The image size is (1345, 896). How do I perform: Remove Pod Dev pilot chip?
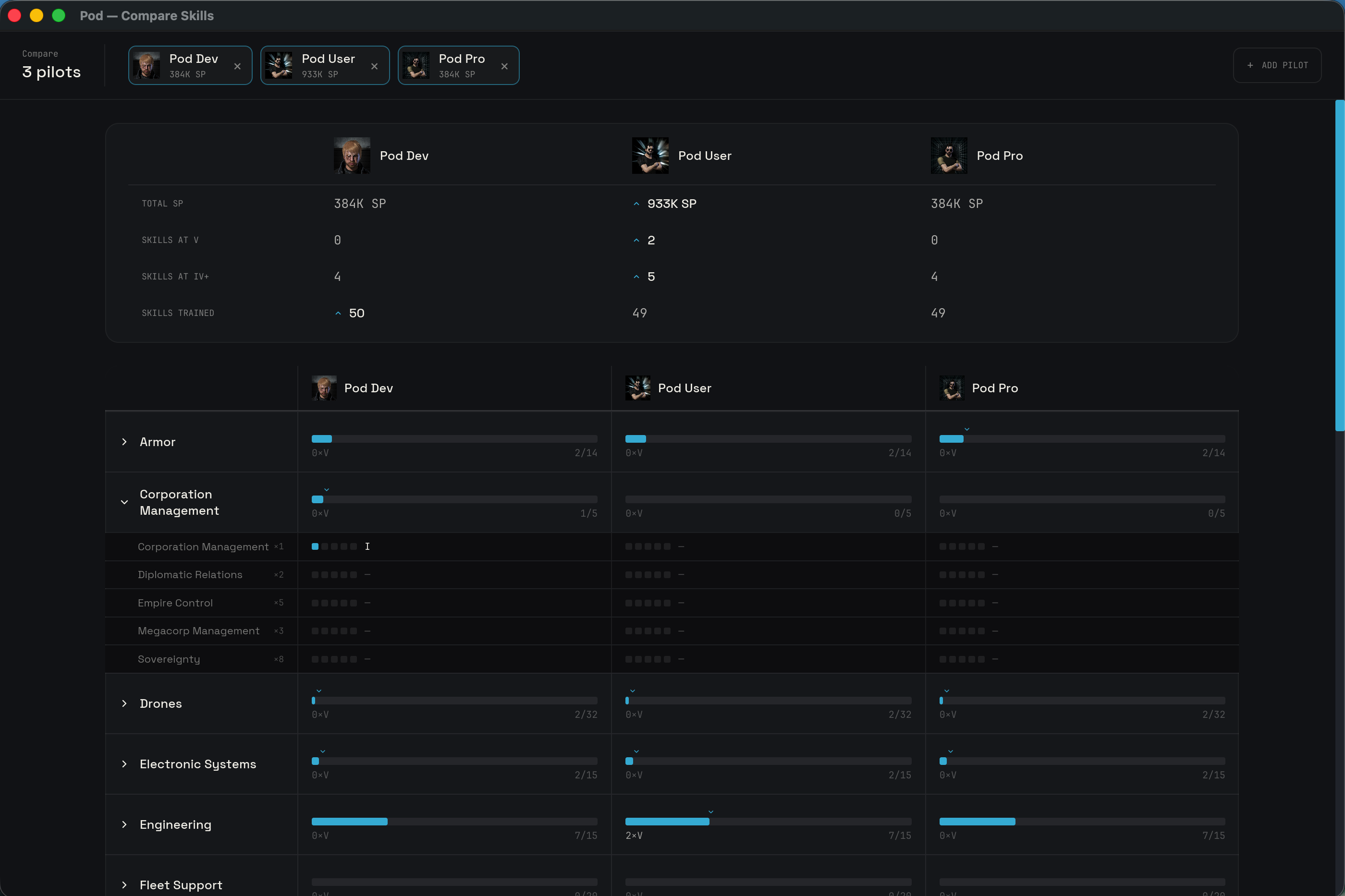point(237,66)
